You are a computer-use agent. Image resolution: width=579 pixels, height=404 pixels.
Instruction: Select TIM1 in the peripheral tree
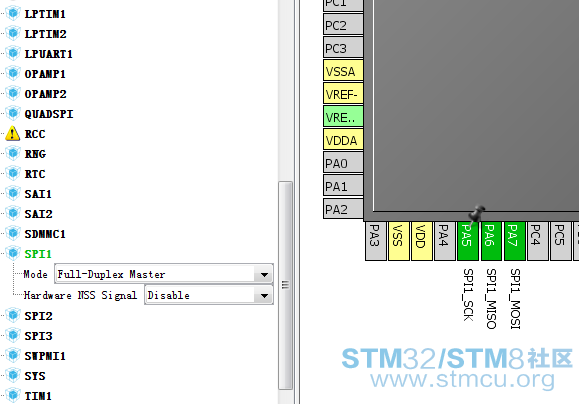(38, 396)
